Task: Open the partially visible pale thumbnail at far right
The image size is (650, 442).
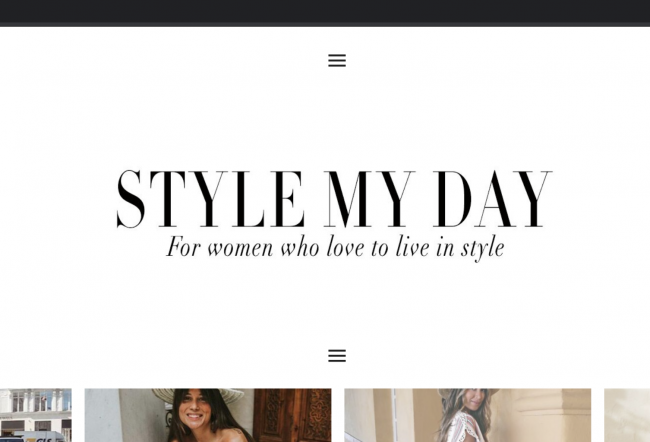Action: point(627,415)
